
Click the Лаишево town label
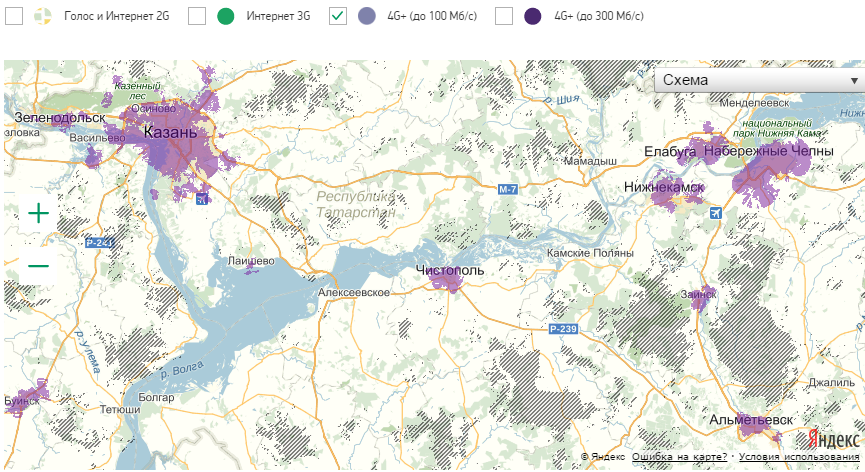[x=251, y=261]
